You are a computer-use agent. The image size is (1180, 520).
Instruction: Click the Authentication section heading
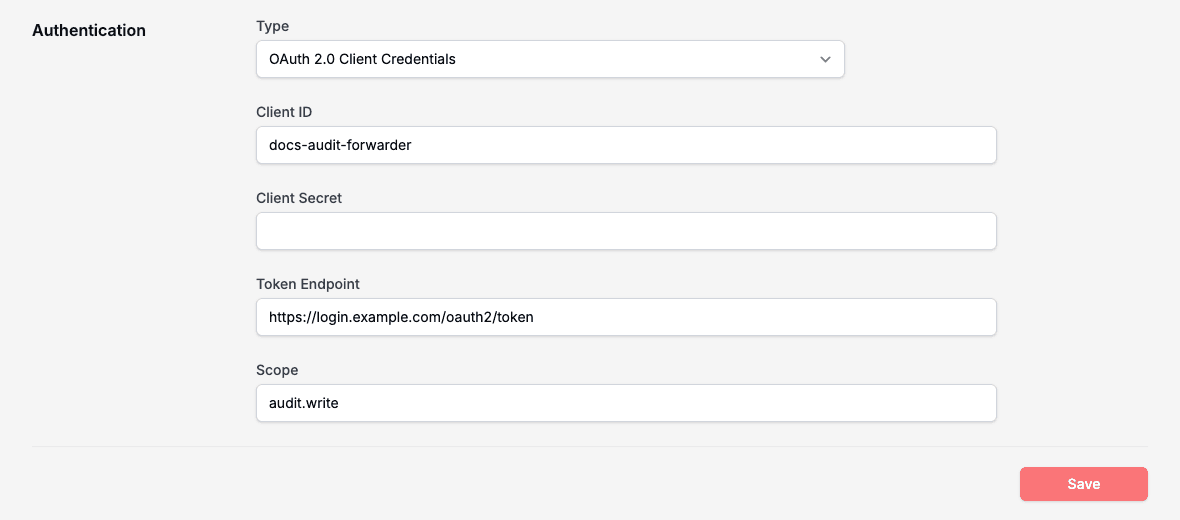89,31
